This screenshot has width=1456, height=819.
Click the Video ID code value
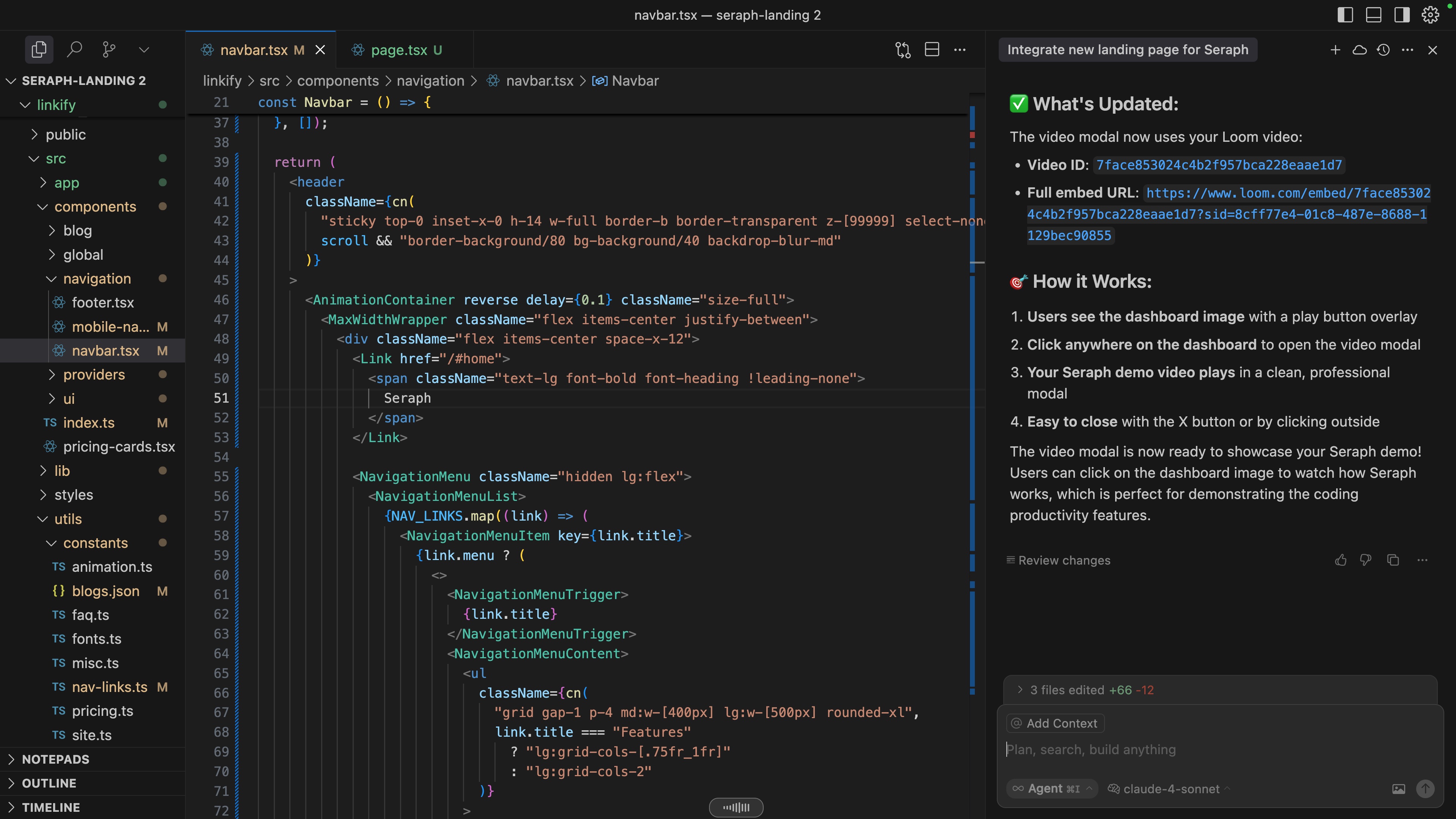point(1219,165)
